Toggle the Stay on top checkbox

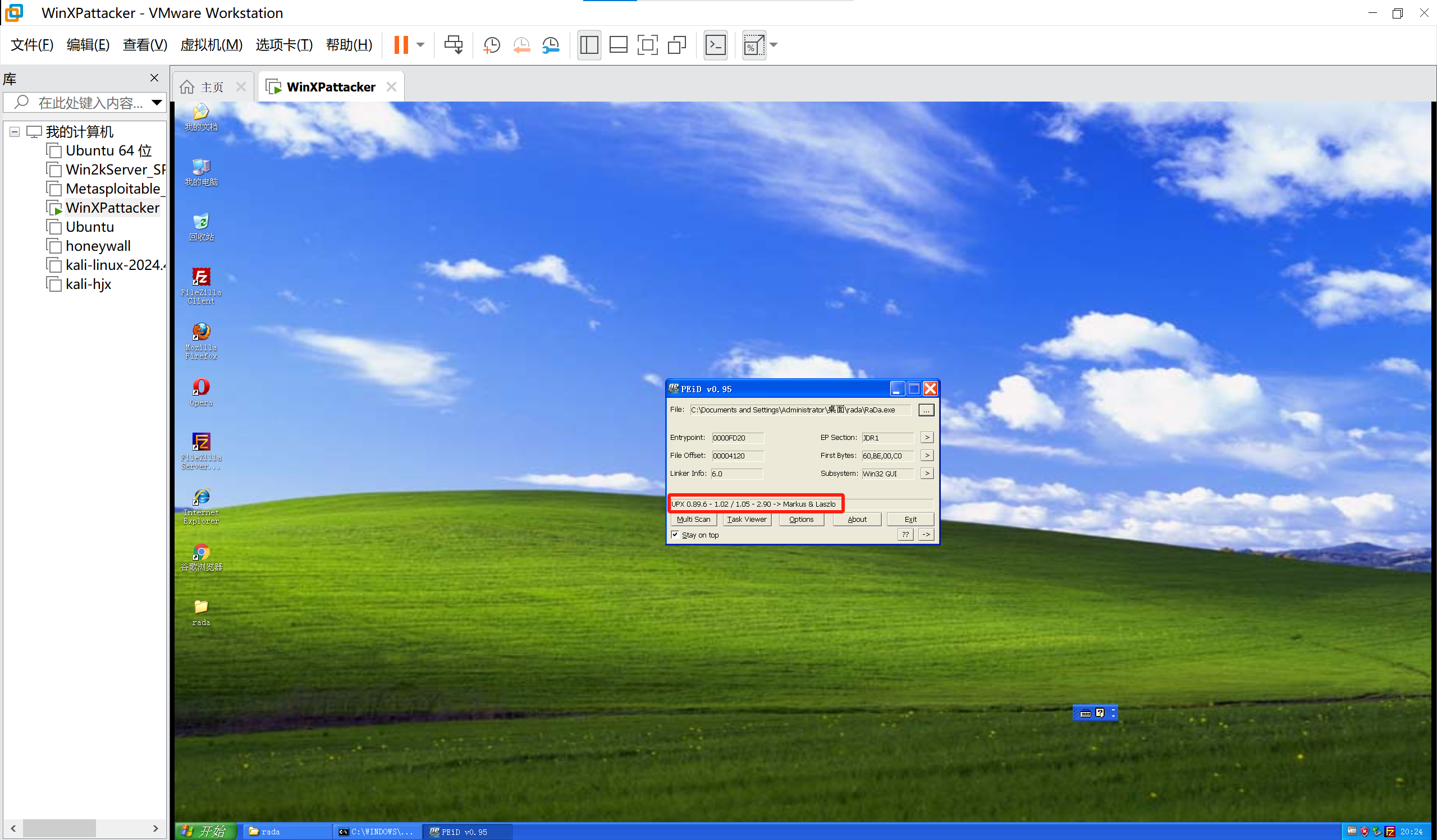pos(675,535)
